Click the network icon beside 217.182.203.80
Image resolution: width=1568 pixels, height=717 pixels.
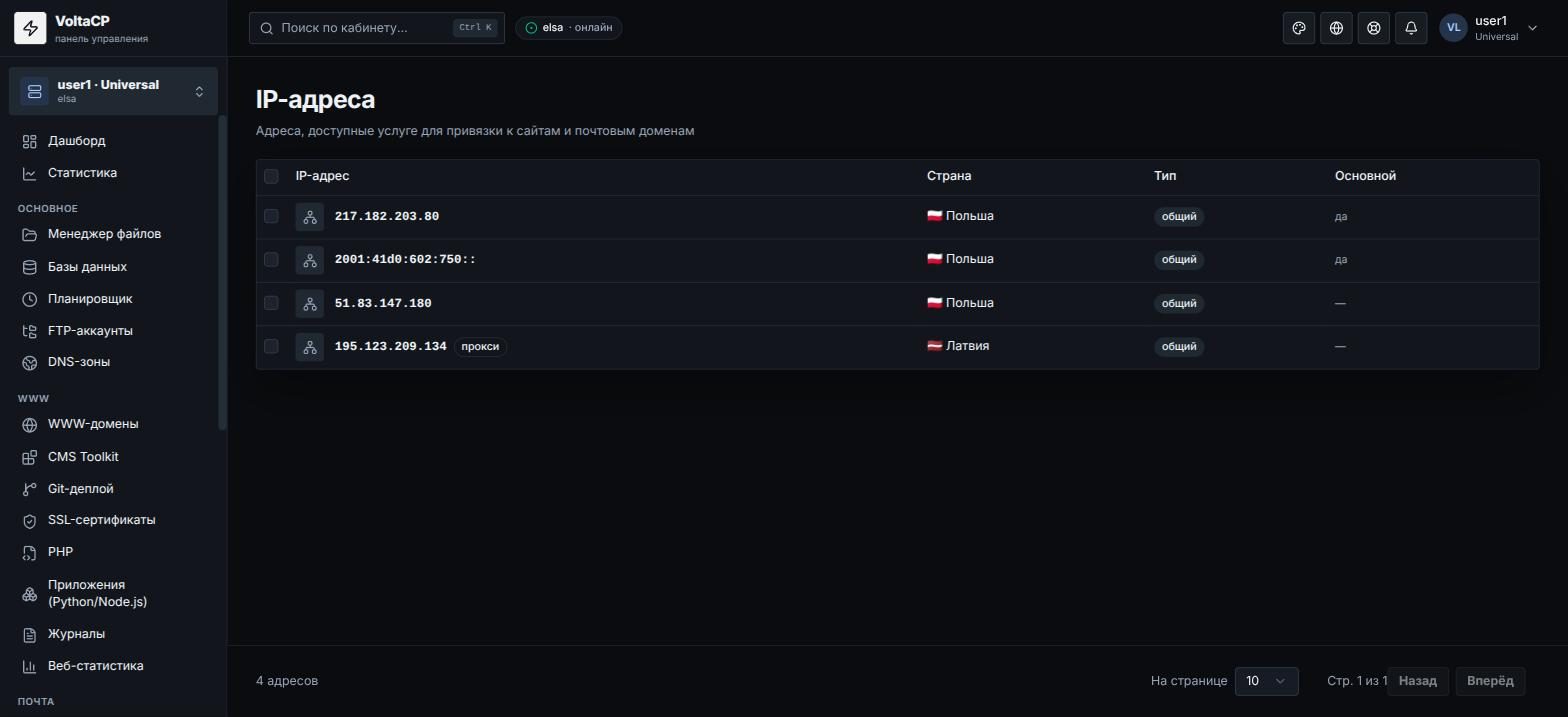pyautogui.click(x=310, y=217)
